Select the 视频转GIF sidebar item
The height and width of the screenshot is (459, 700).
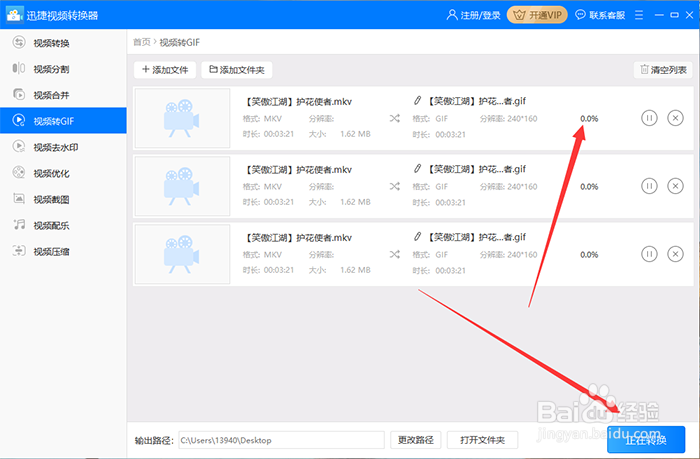coord(63,121)
